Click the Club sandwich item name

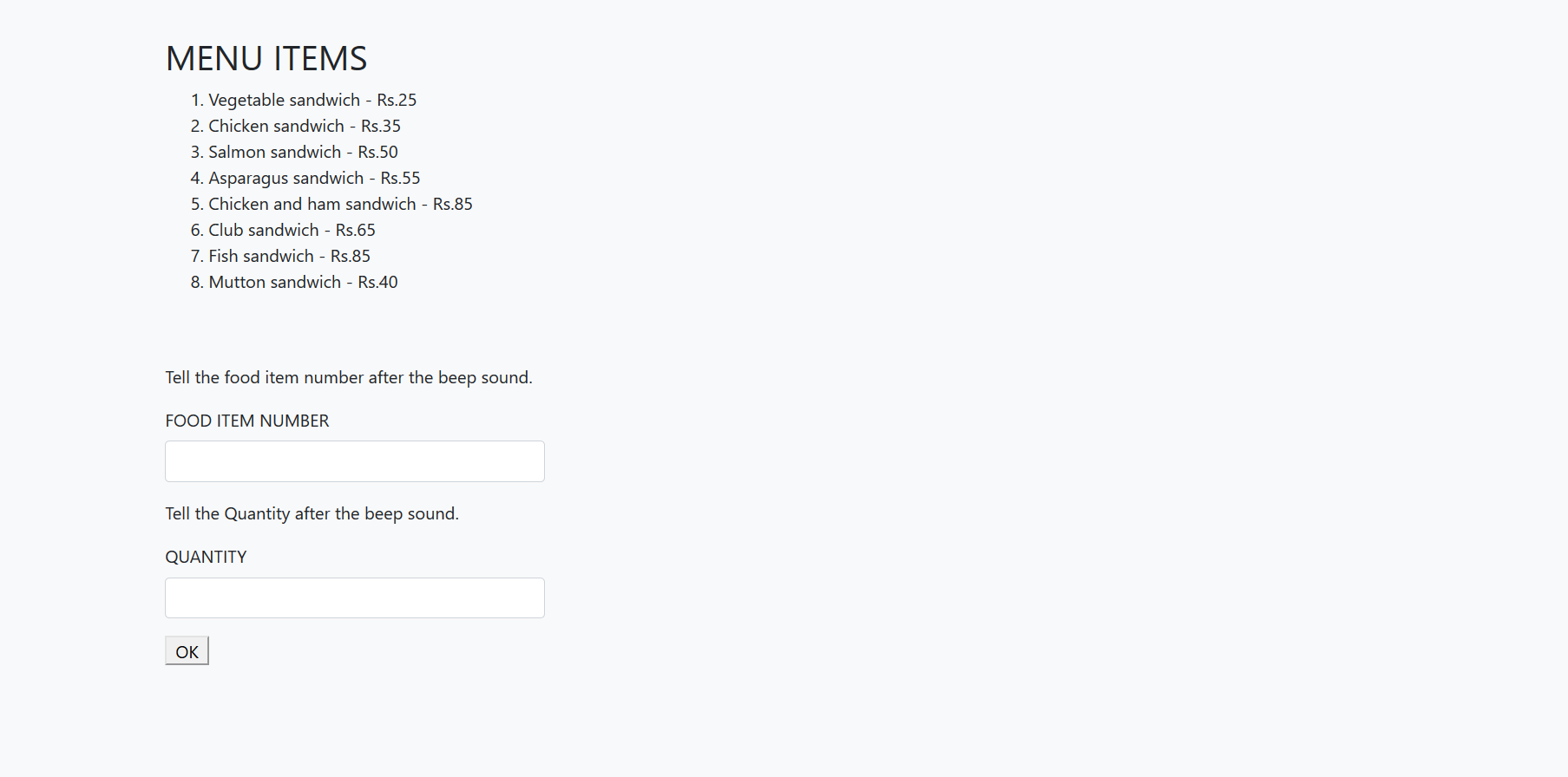click(263, 231)
